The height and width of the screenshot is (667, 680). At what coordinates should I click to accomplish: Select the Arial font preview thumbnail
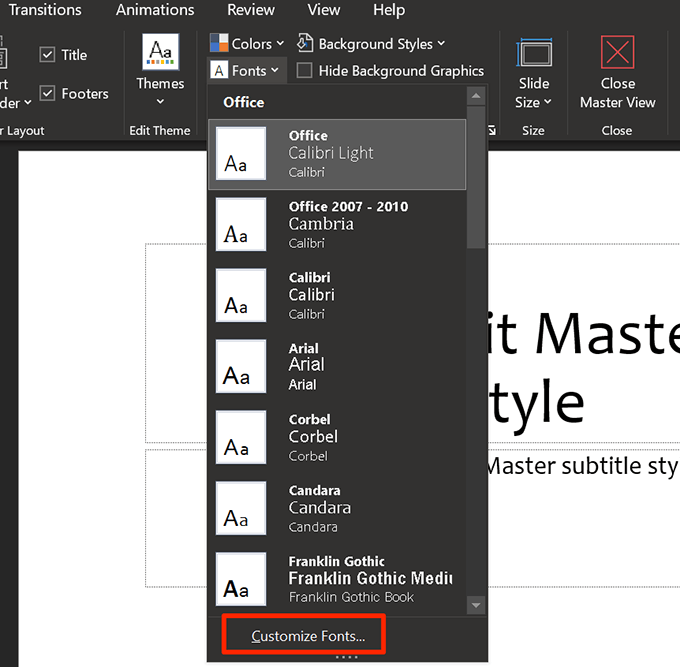click(x=241, y=366)
